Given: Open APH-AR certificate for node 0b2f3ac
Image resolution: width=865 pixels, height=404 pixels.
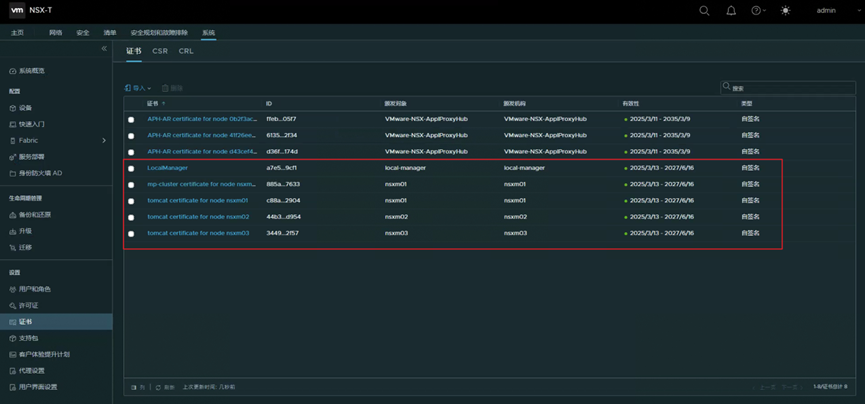Looking at the screenshot, I should [x=202, y=119].
